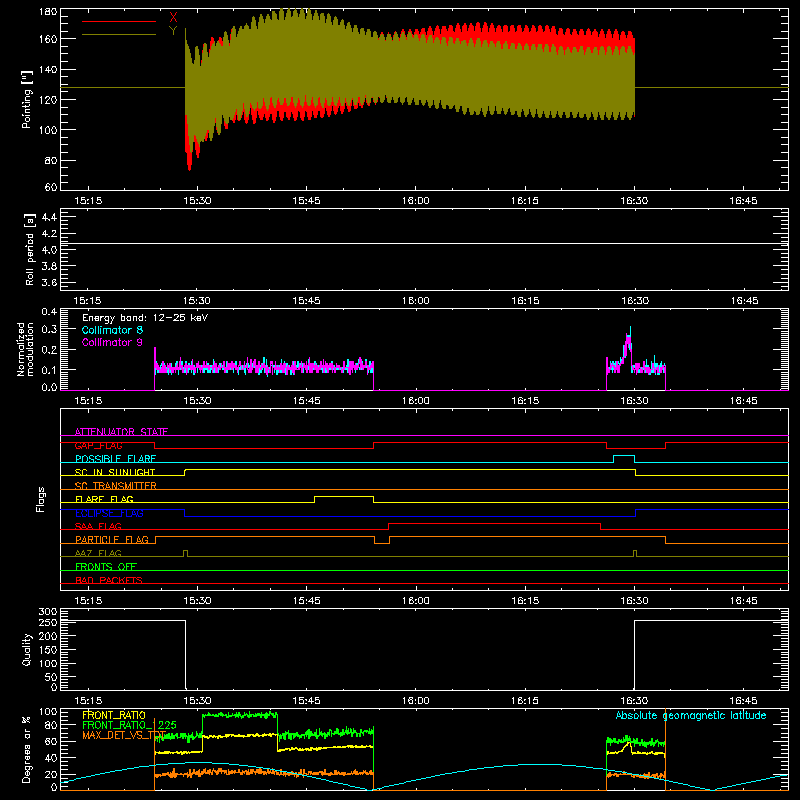Viewport: 800px width, 800px height.
Task: Click the 'Pointing' vertical axis title
Action: (27, 99)
